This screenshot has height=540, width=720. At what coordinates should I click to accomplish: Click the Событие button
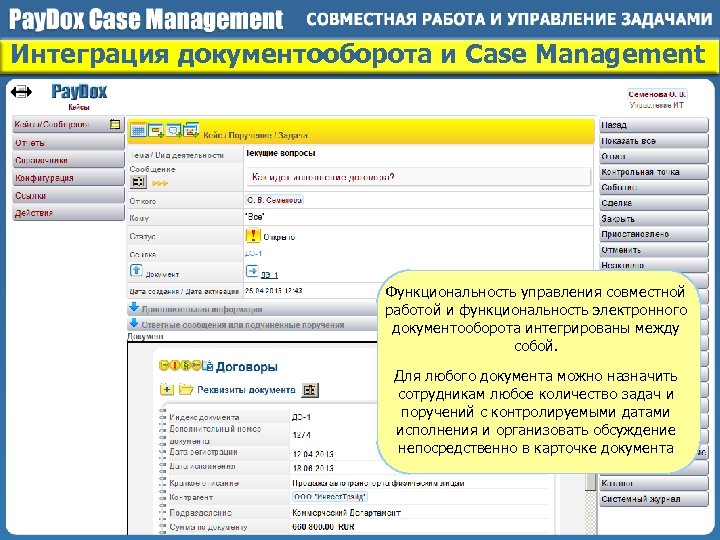point(653,187)
